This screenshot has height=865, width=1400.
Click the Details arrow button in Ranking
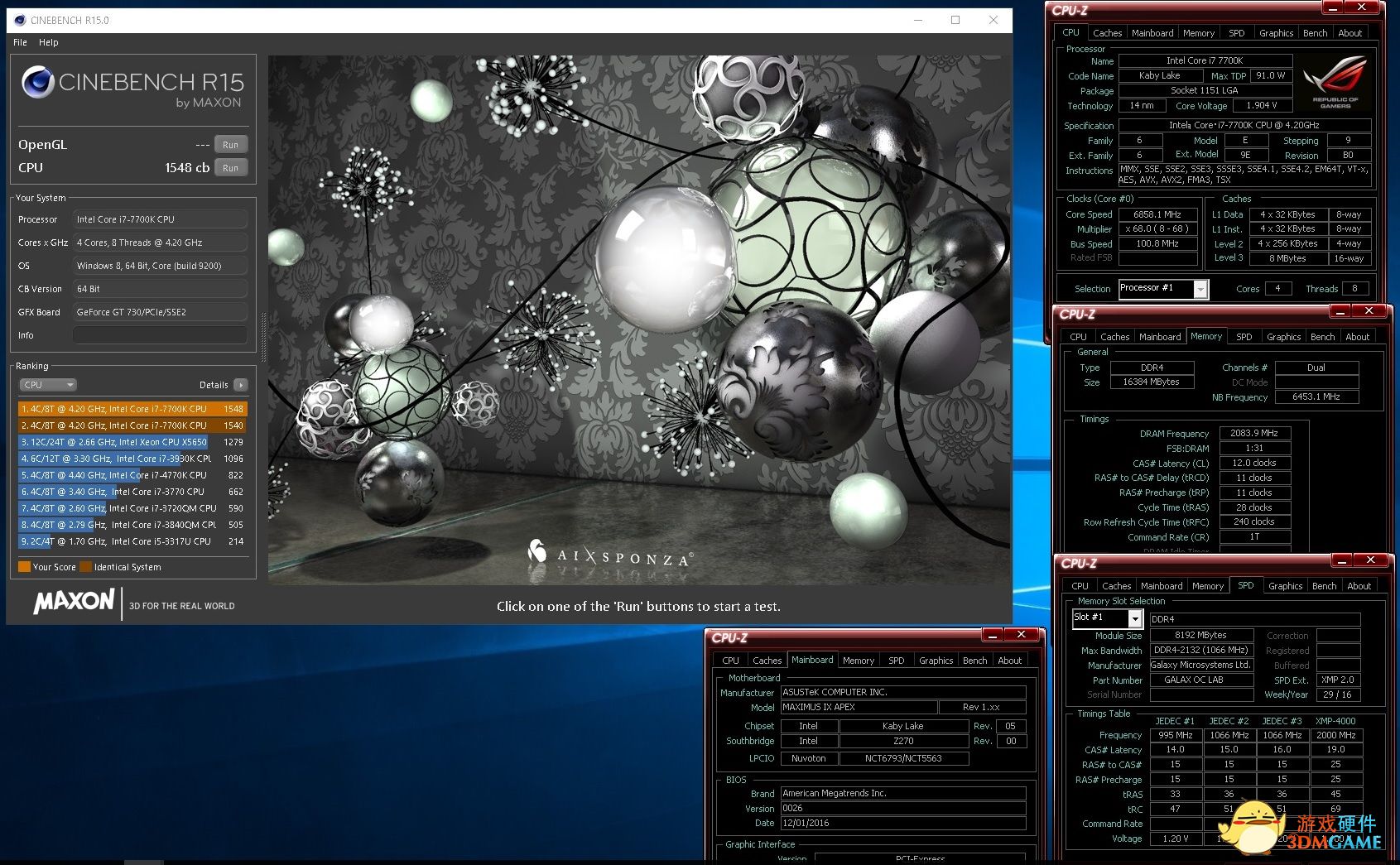click(241, 385)
